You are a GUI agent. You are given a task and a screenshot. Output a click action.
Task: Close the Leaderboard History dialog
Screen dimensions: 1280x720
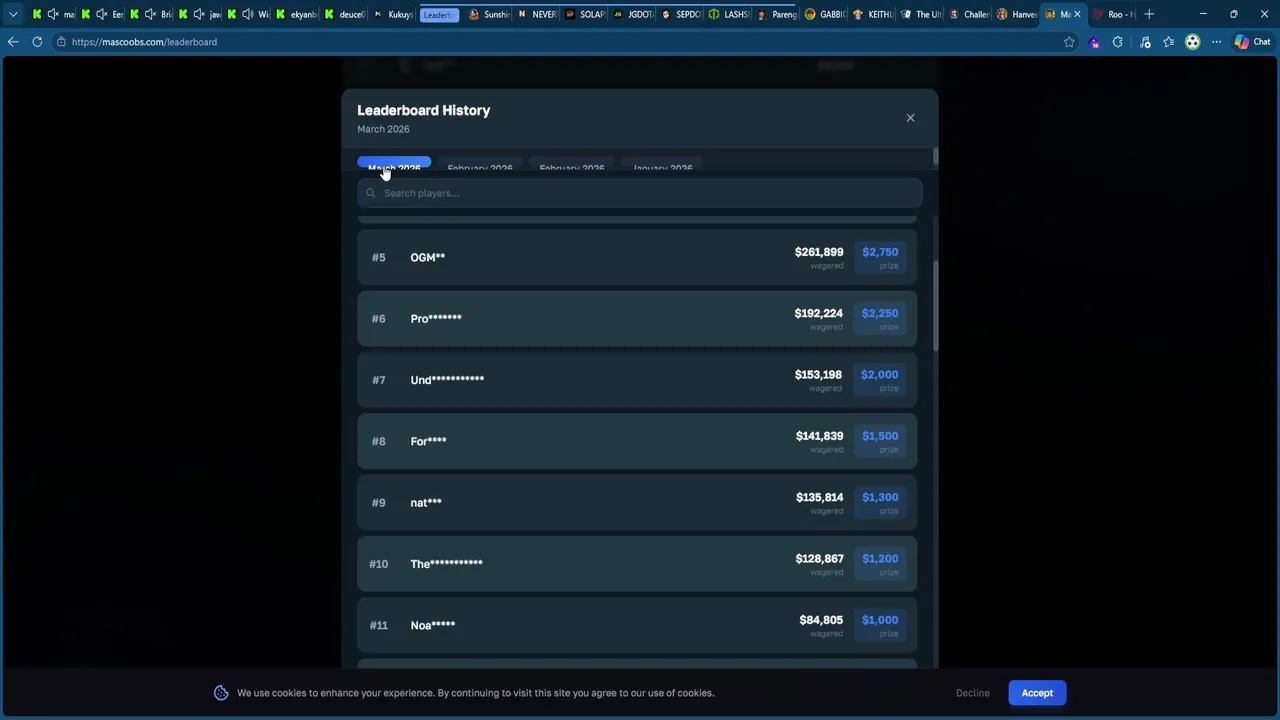(910, 118)
